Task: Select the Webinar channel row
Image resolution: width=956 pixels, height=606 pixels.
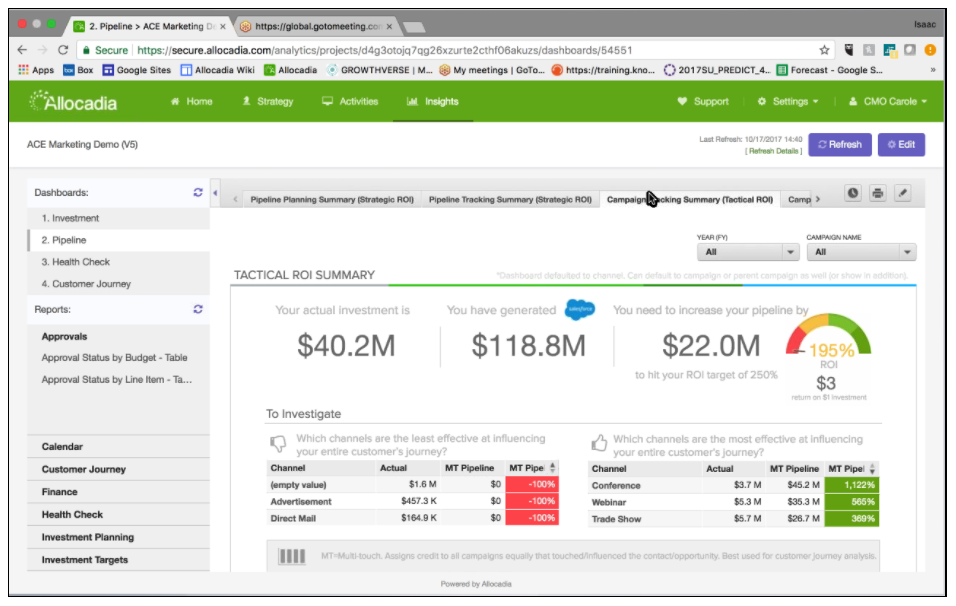Action: tap(733, 502)
